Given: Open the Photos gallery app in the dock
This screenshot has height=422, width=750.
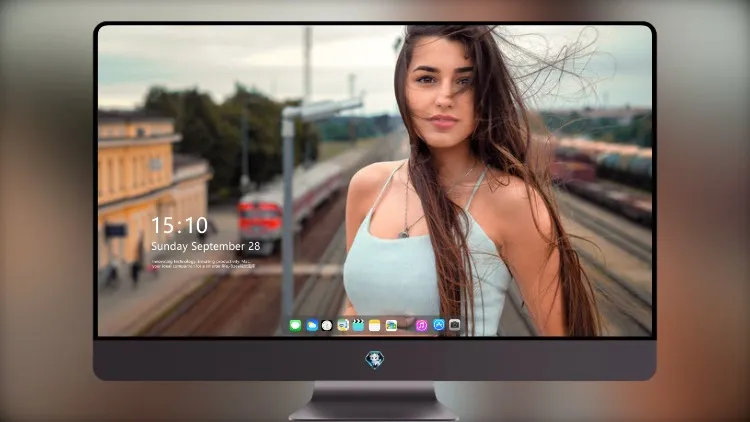Looking at the screenshot, I should pyautogui.click(x=391, y=325).
